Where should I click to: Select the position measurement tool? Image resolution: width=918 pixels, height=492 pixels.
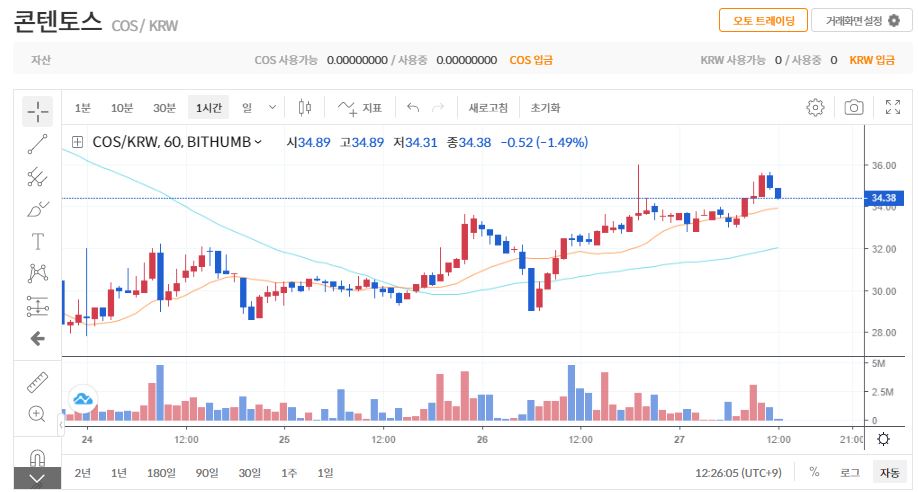pos(37,306)
